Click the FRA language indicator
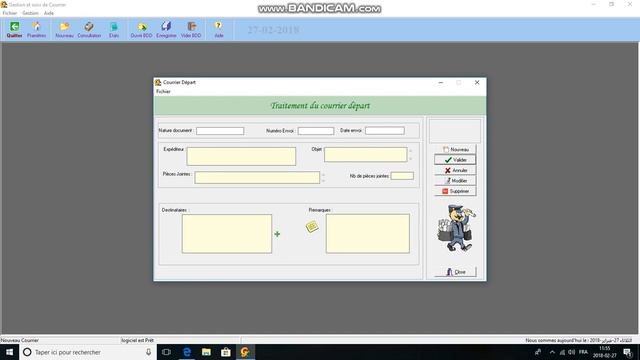This screenshot has height=360, width=640. (583, 352)
